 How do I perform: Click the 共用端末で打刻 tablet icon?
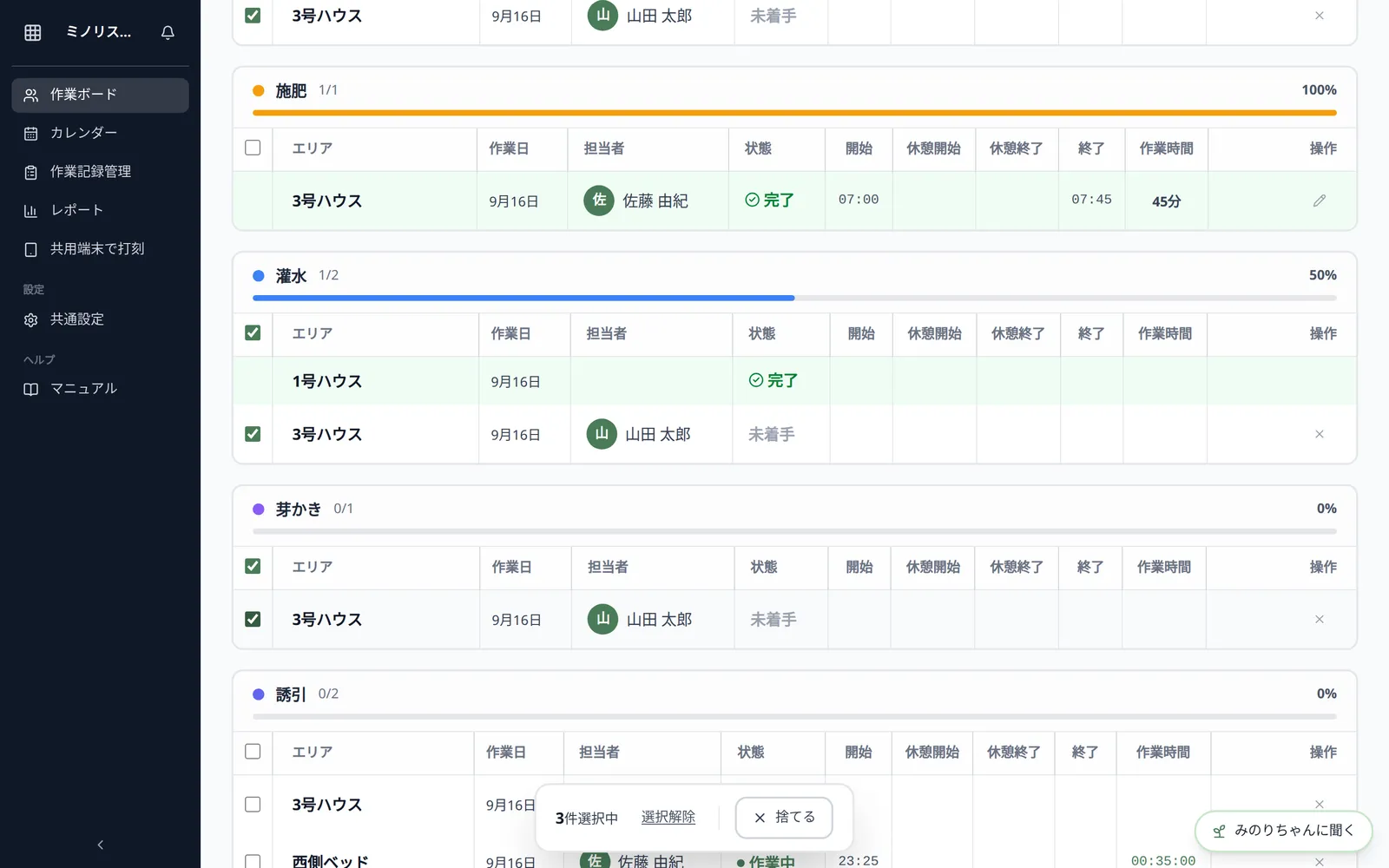pyautogui.click(x=31, y=249)
